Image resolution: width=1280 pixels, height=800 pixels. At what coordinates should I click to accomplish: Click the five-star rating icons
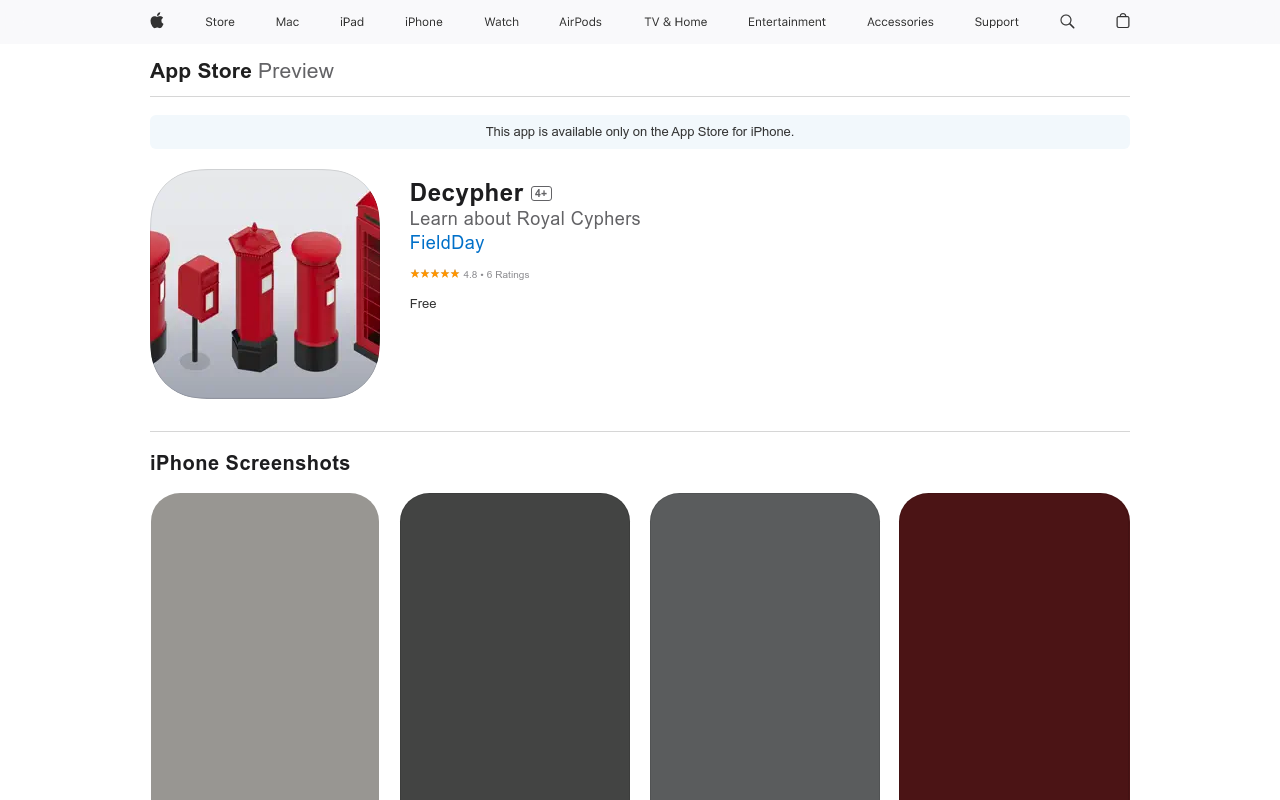(x=434, y=274)
